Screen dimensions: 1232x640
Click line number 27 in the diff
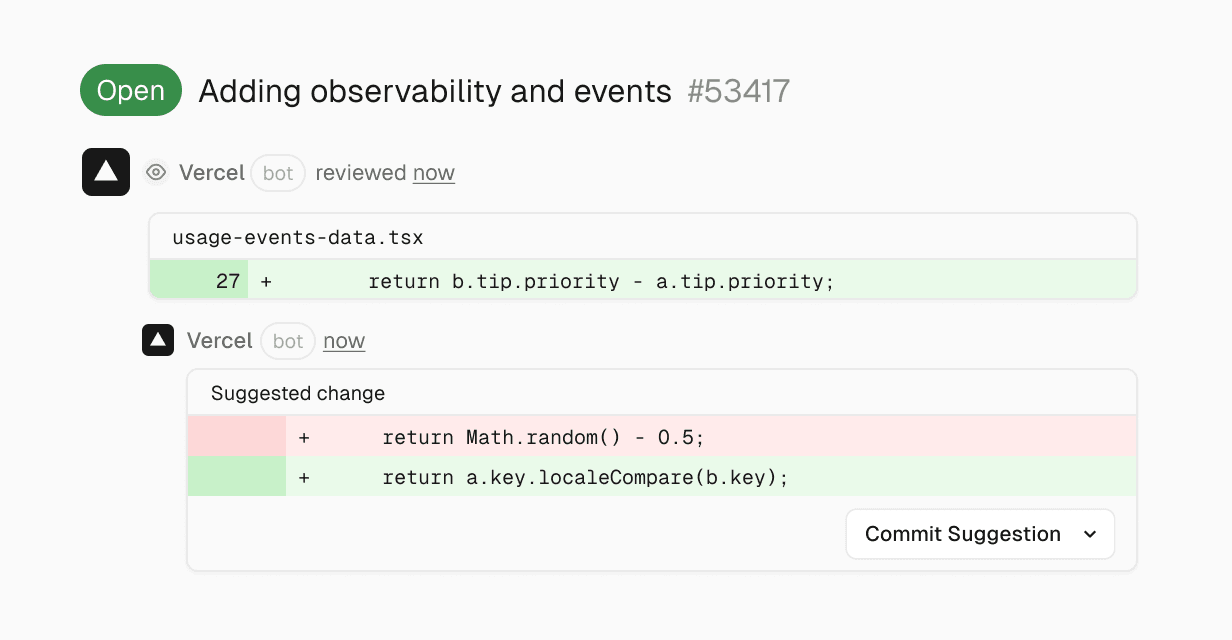228,281
